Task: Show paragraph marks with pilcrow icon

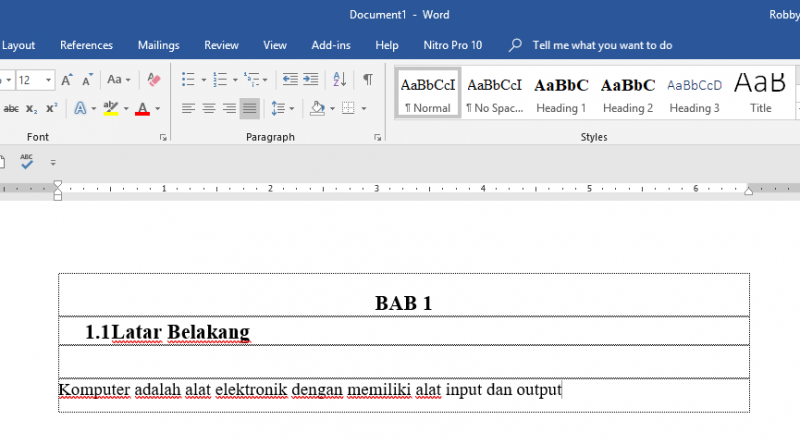Action: point(367,80)
